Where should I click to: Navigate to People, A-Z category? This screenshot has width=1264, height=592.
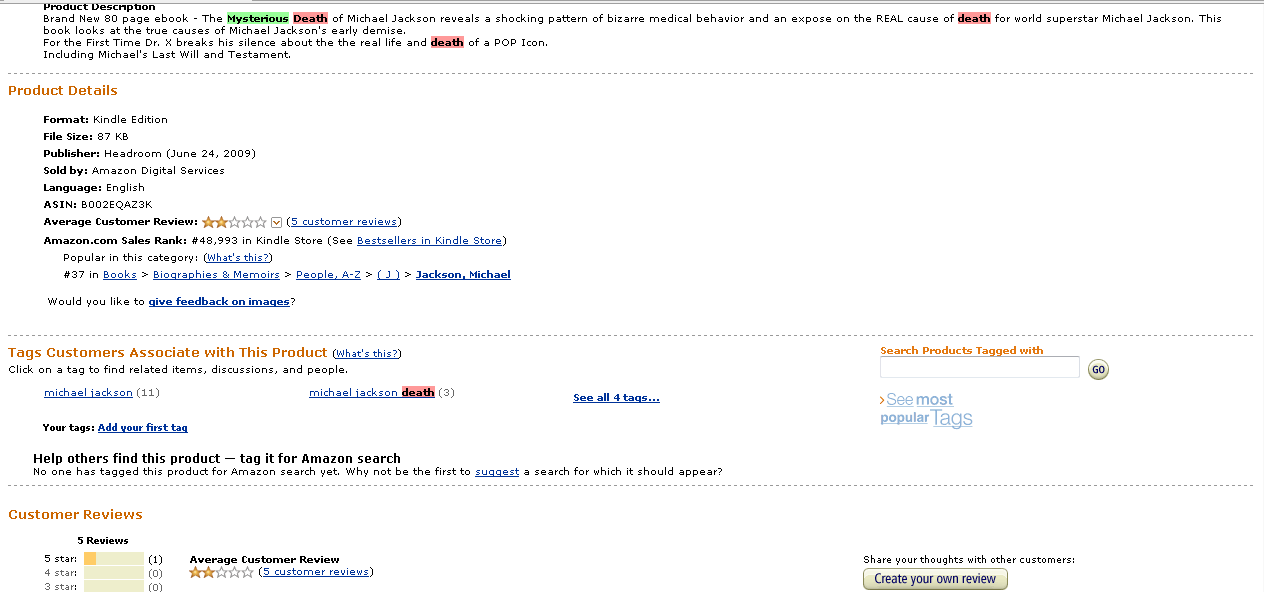coord(328,275)
